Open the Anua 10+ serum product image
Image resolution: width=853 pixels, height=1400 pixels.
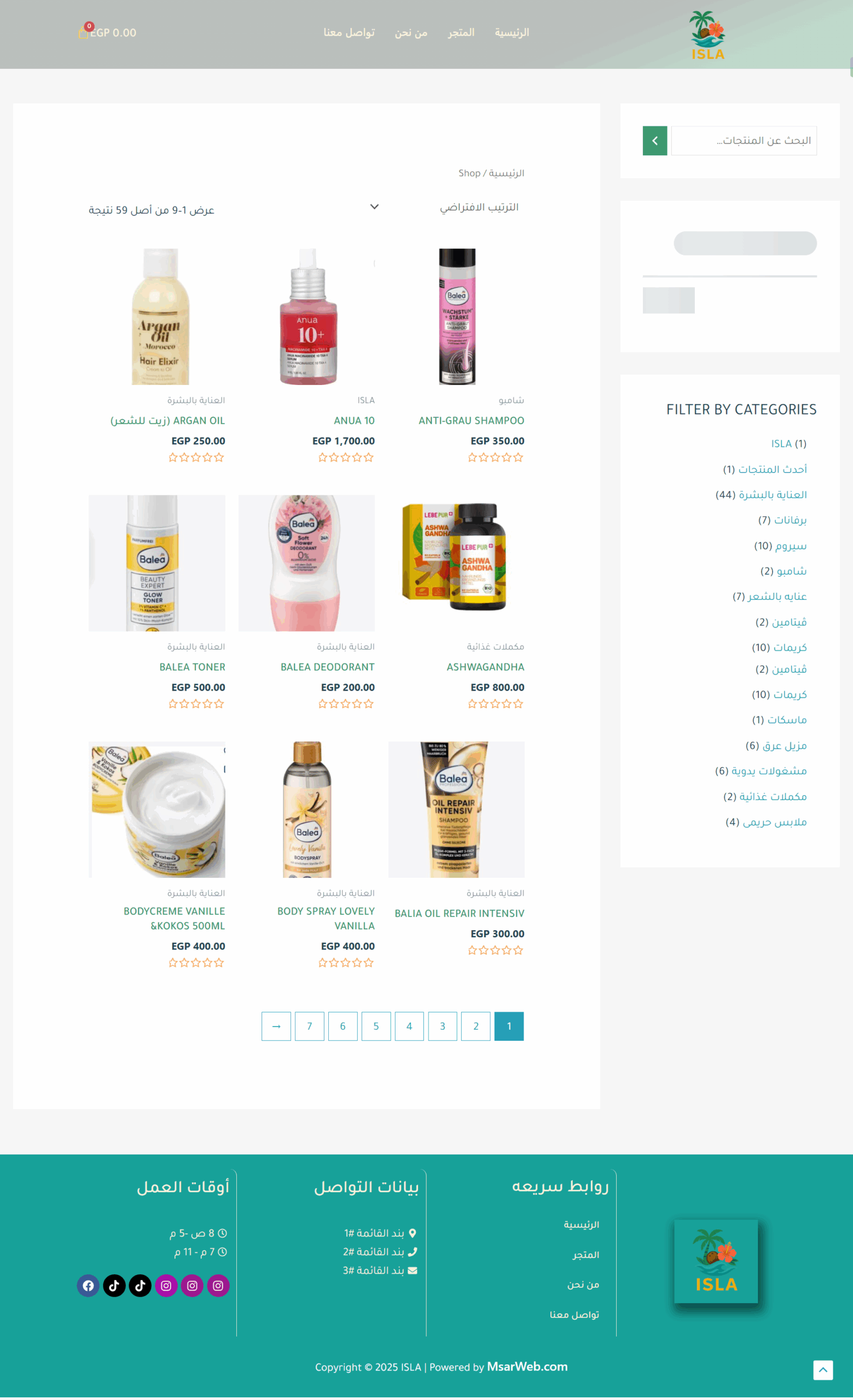click(x=306, y=317)
